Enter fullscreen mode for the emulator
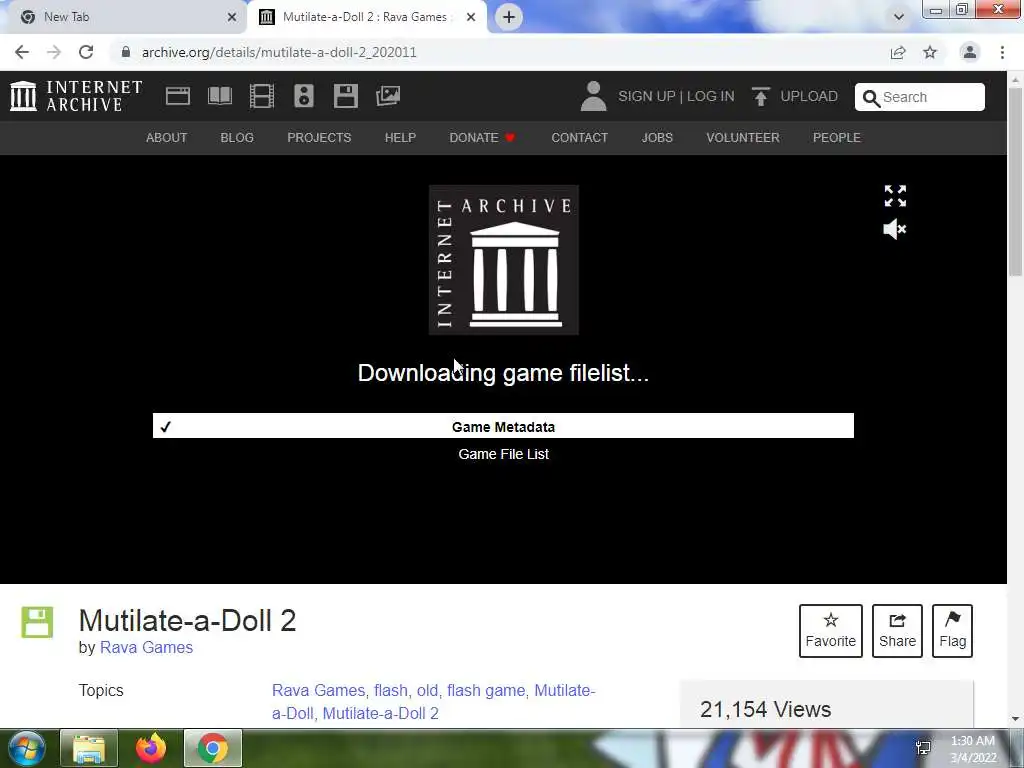 click(x=895, y=195)
